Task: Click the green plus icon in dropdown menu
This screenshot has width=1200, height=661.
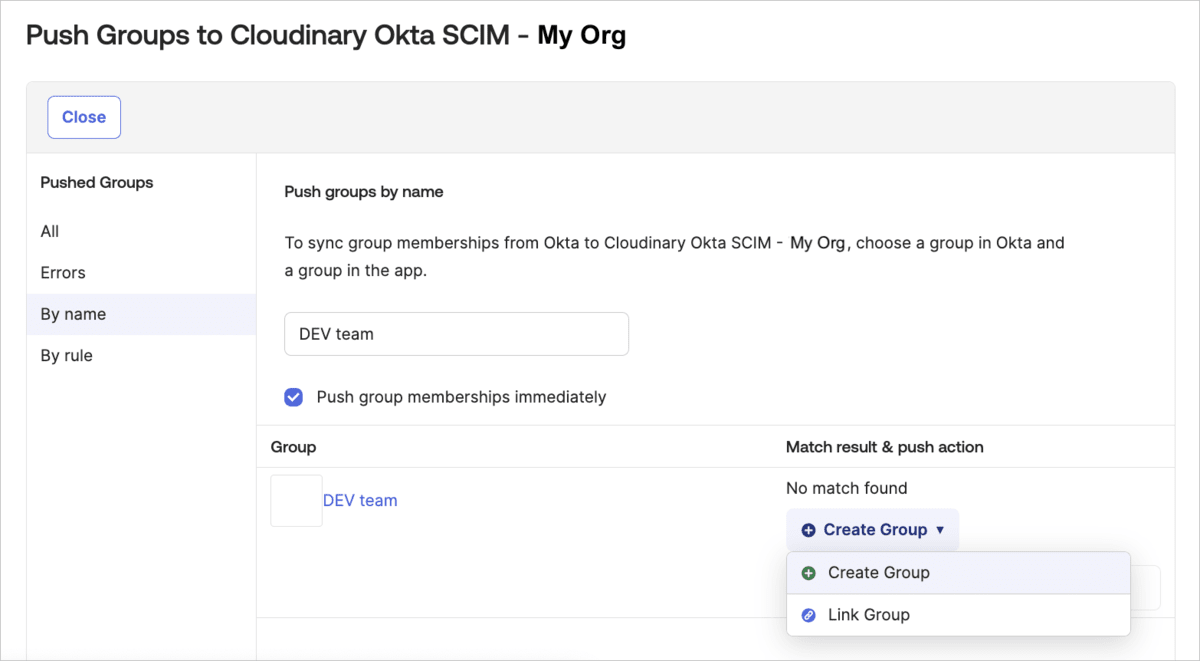Action: point(809,573)
